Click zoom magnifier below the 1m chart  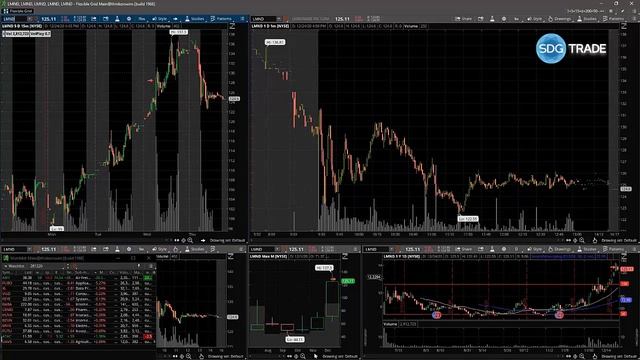tap(582, 240)
